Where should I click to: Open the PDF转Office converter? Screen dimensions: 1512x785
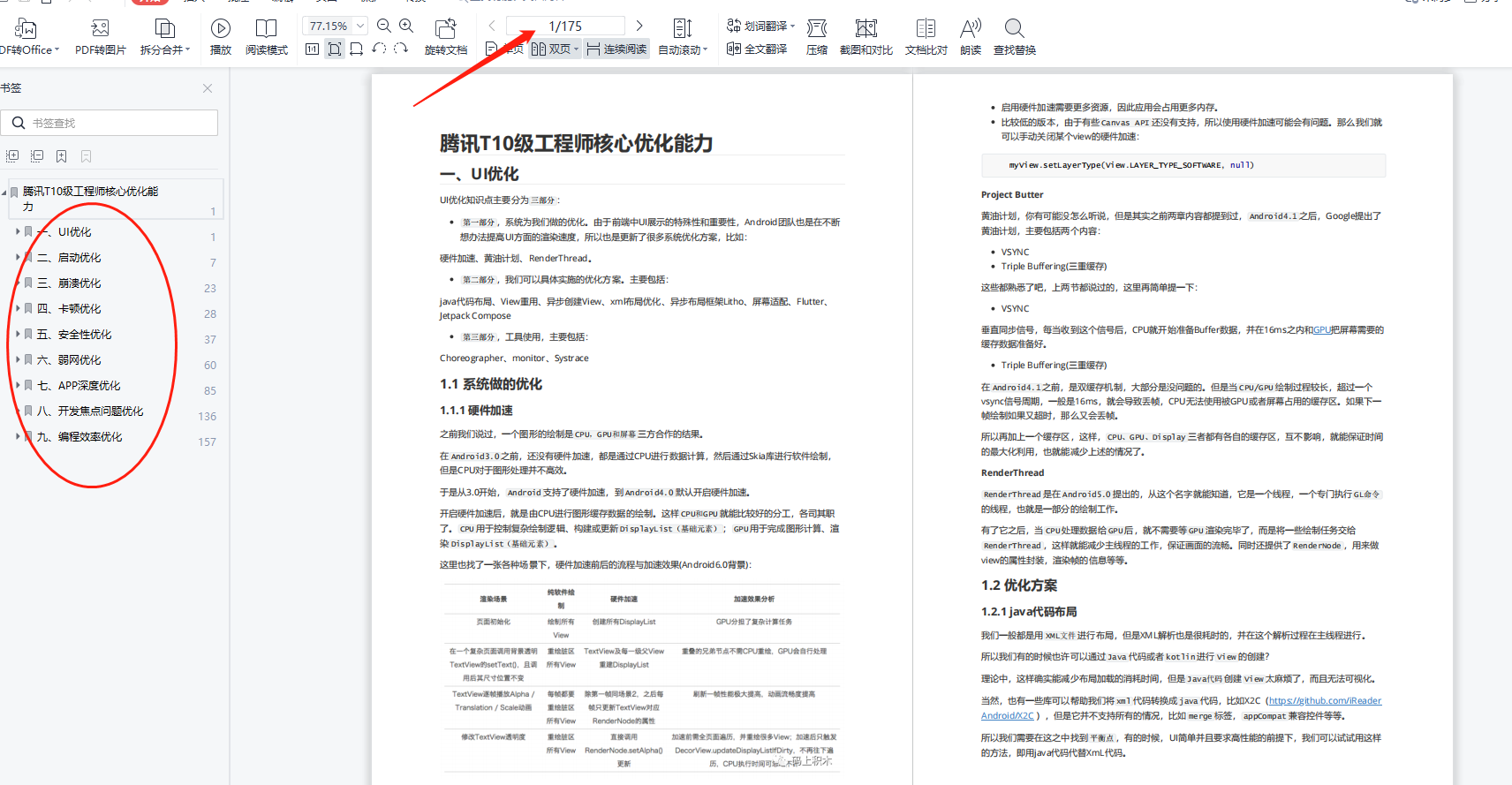point(28,37)
